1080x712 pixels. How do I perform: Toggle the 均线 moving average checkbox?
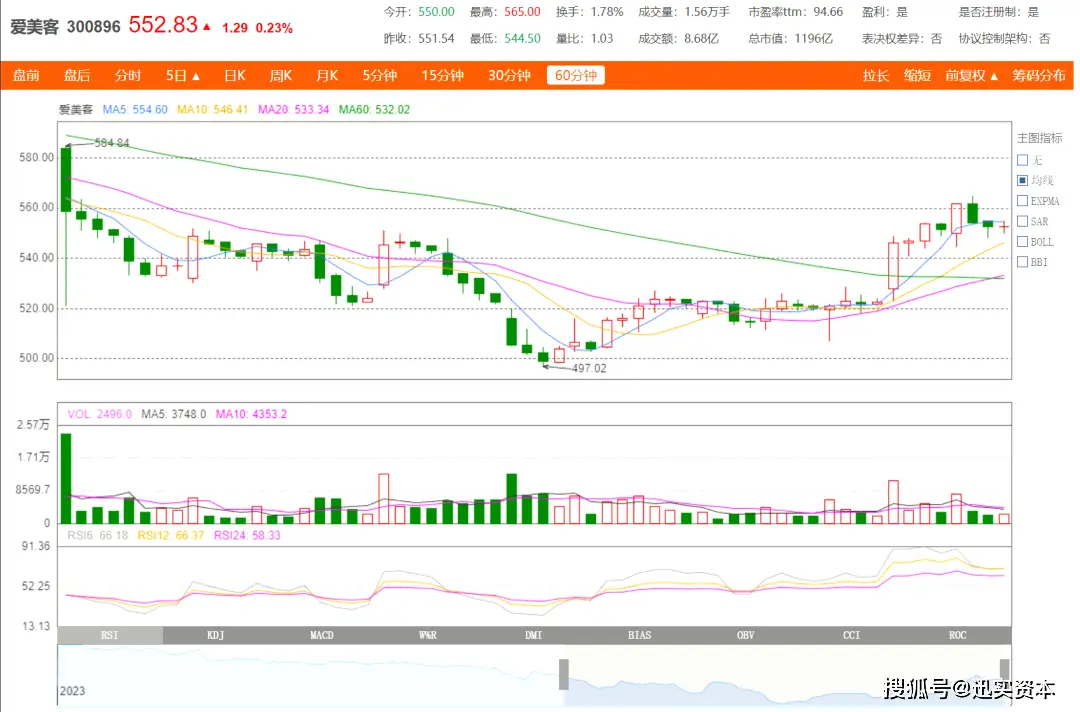[x=1023, y=180]
